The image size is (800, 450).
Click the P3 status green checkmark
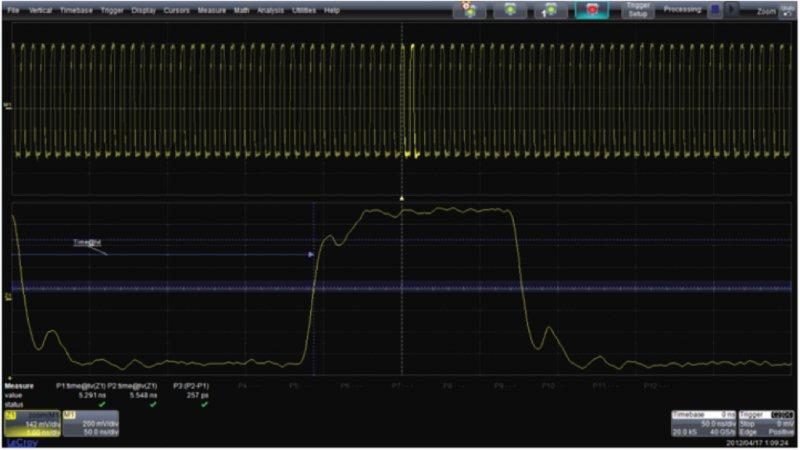[204, 404]
